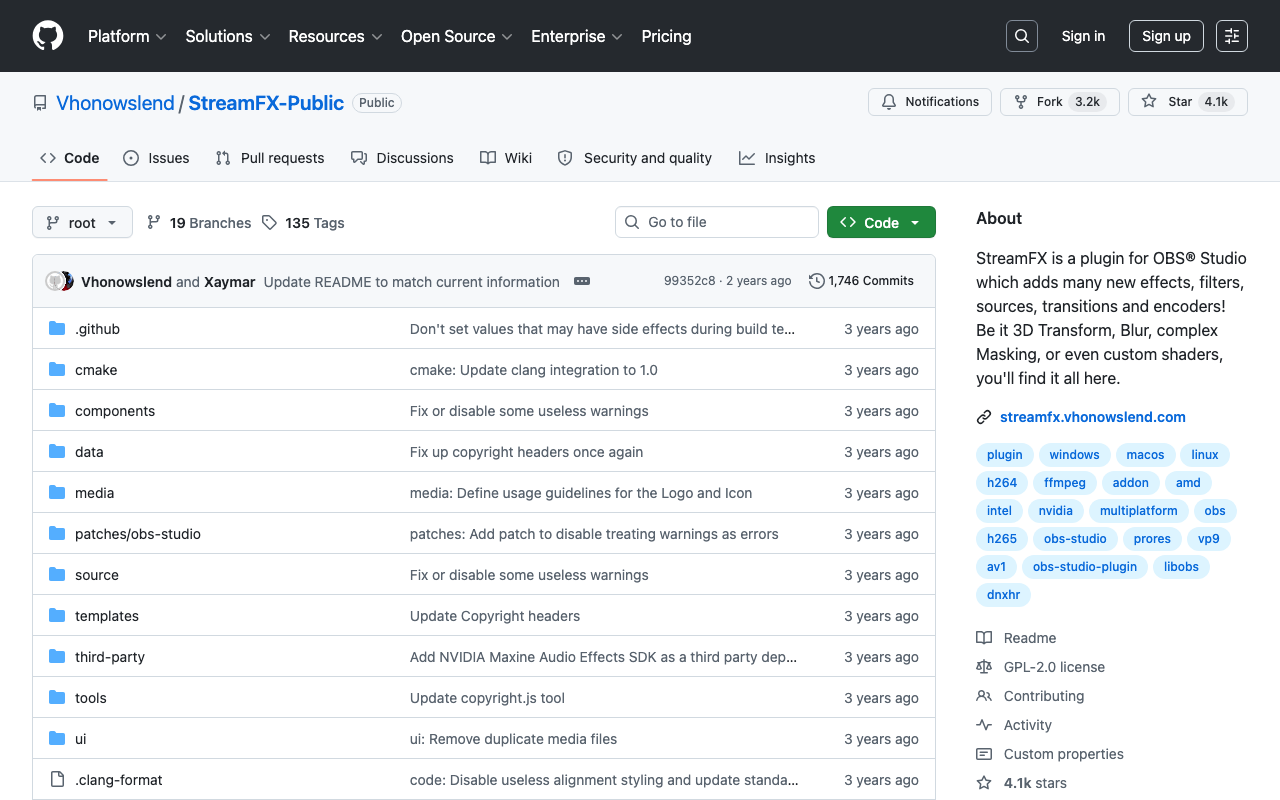
Task: Open the Vhonowslend owner profile link
Action: point(115,103)
